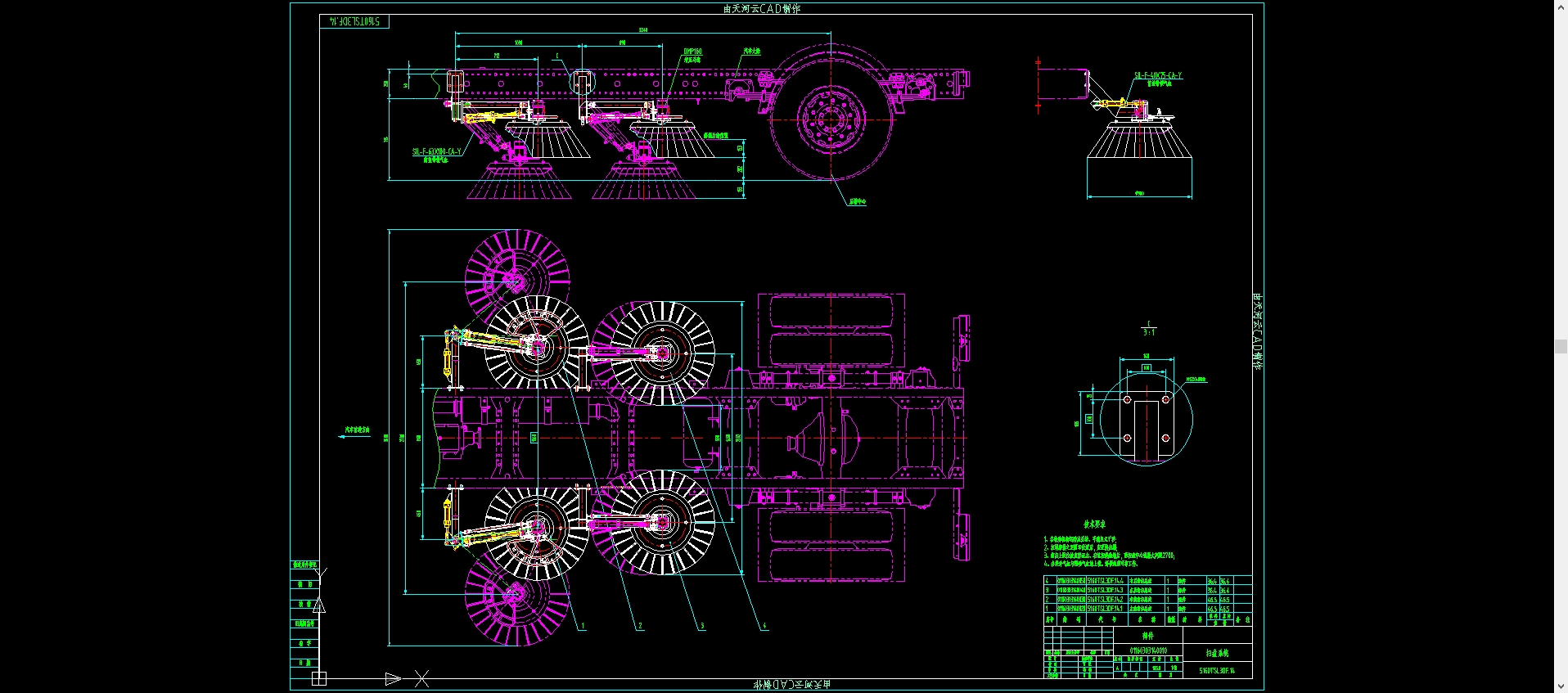The image size is (1568, 693).
Task: Click the S160TSL30F.14.3 parts list cell
Action: [1106, 590]
